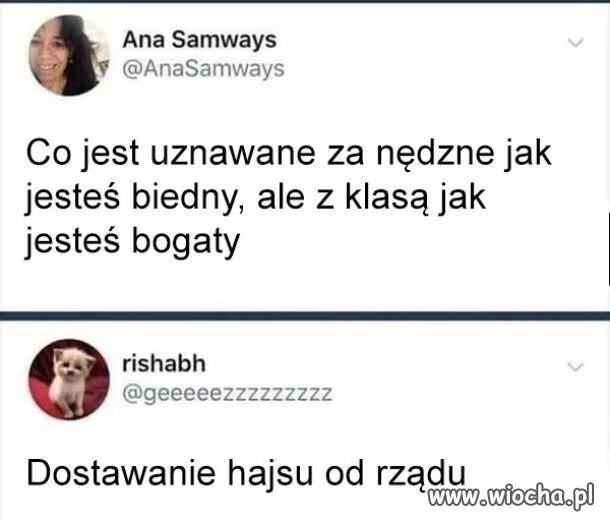Click the word 'rządu' in the reply
Image resolution: width=610 pixels, height=520 pixels.
pos(421,475)
